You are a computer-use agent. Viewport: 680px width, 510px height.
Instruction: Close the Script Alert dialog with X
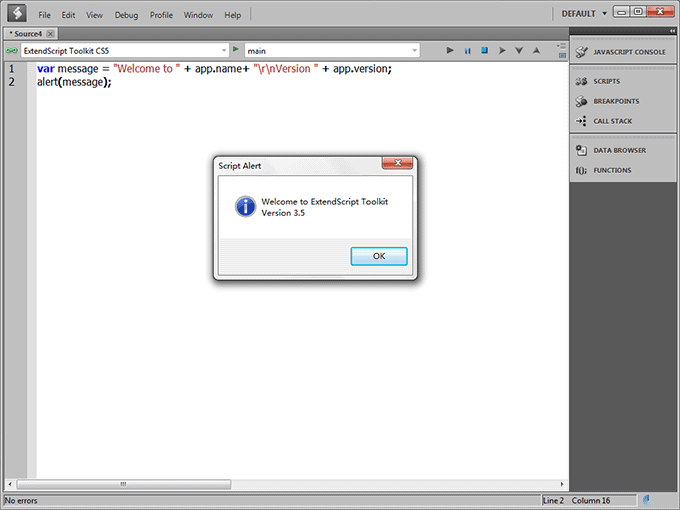click(397, 163)
